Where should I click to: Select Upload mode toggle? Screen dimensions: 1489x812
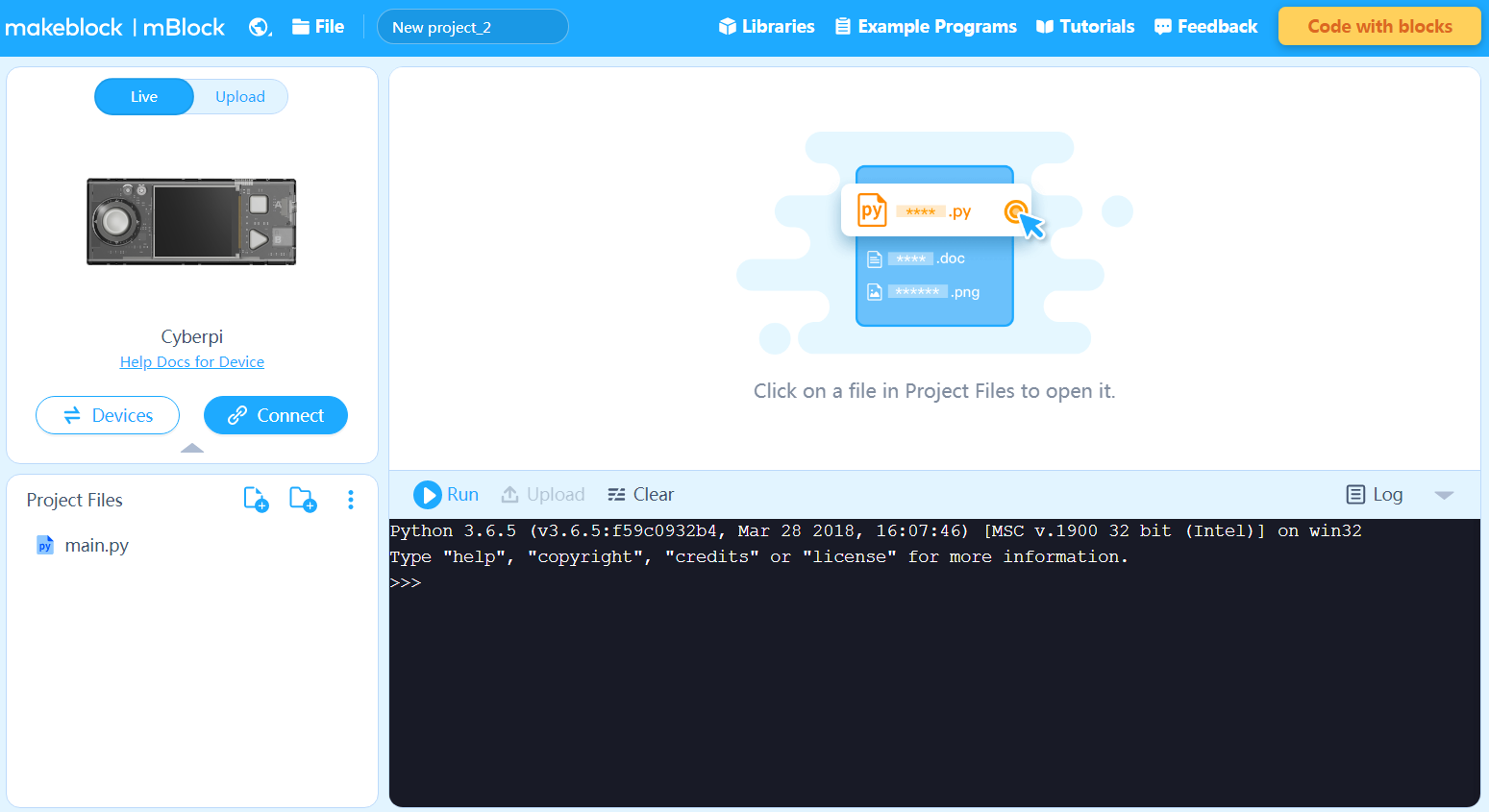[240, 97]
